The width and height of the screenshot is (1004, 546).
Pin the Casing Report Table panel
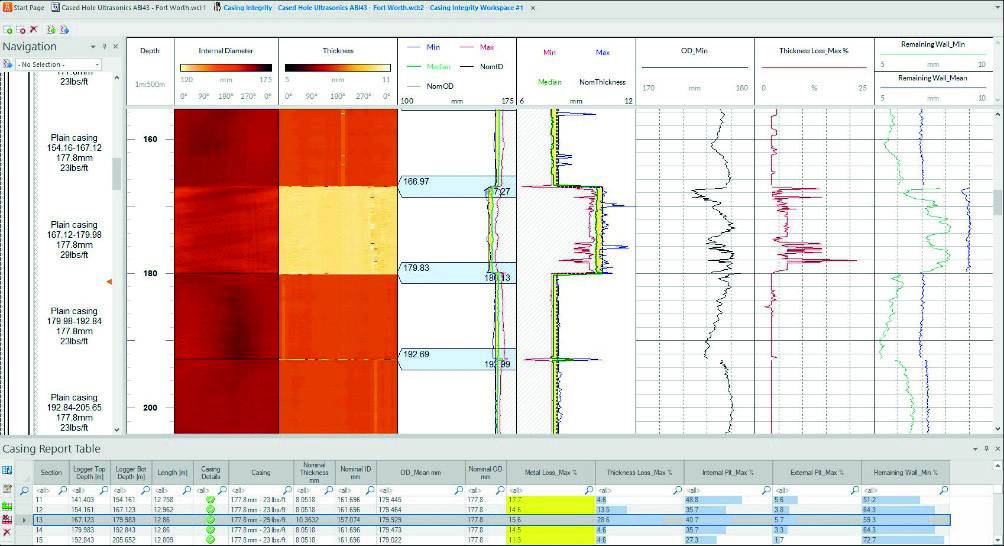[x=984, y=450]
